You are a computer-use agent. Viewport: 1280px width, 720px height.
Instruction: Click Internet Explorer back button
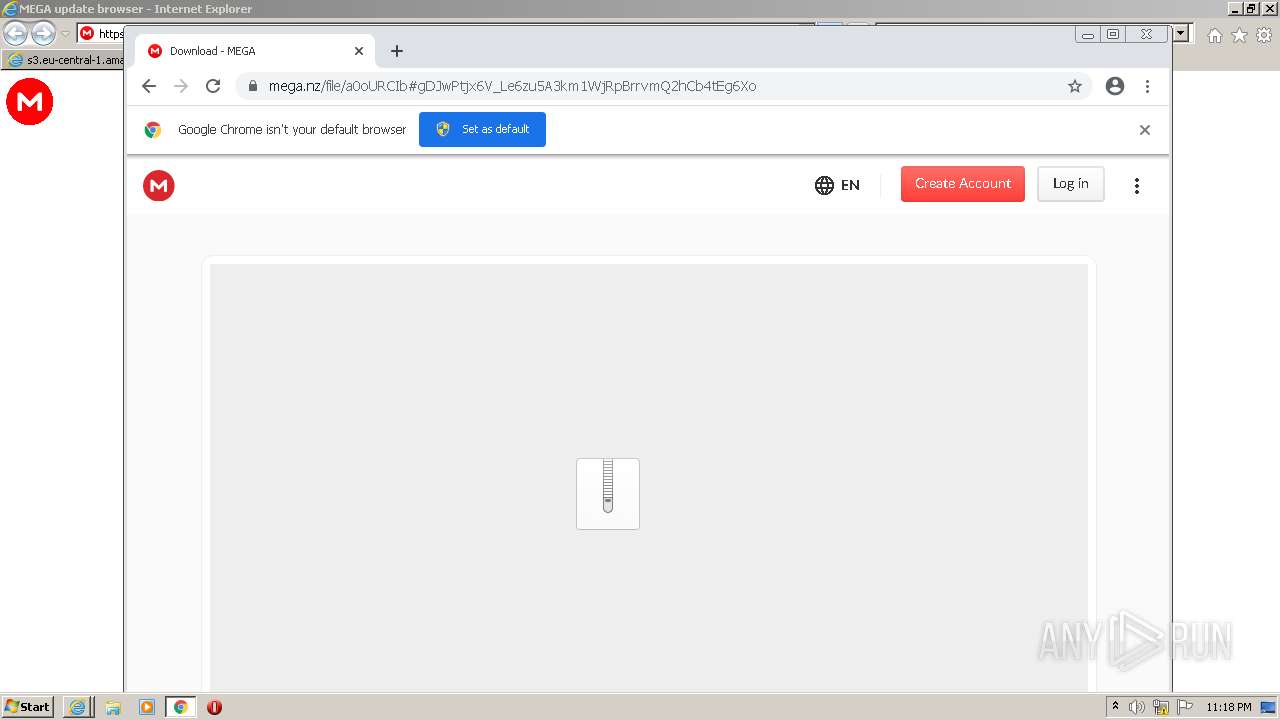click(15, 33)
